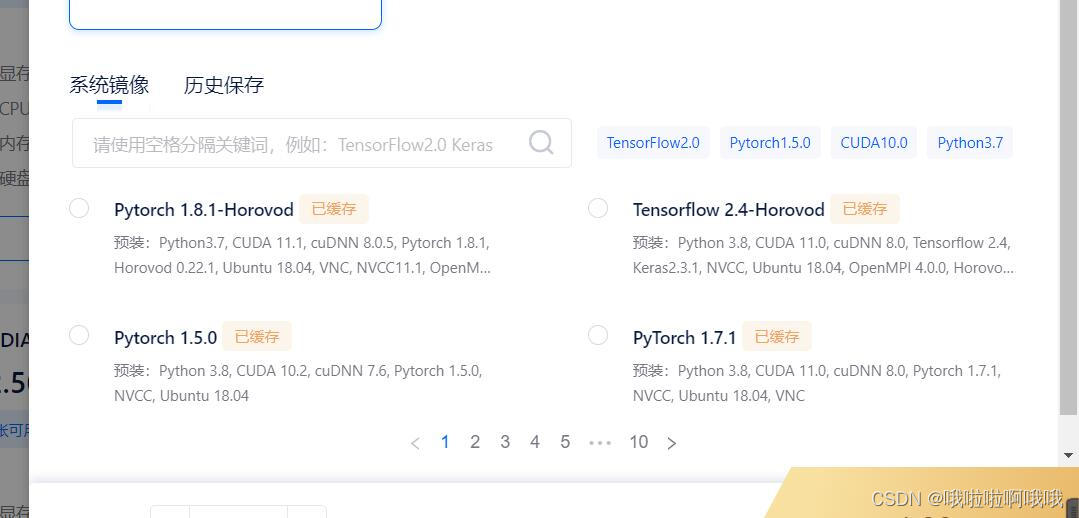
Task: Click the Pytorch 1.8.1-Horovod title text
Action: 204,209
